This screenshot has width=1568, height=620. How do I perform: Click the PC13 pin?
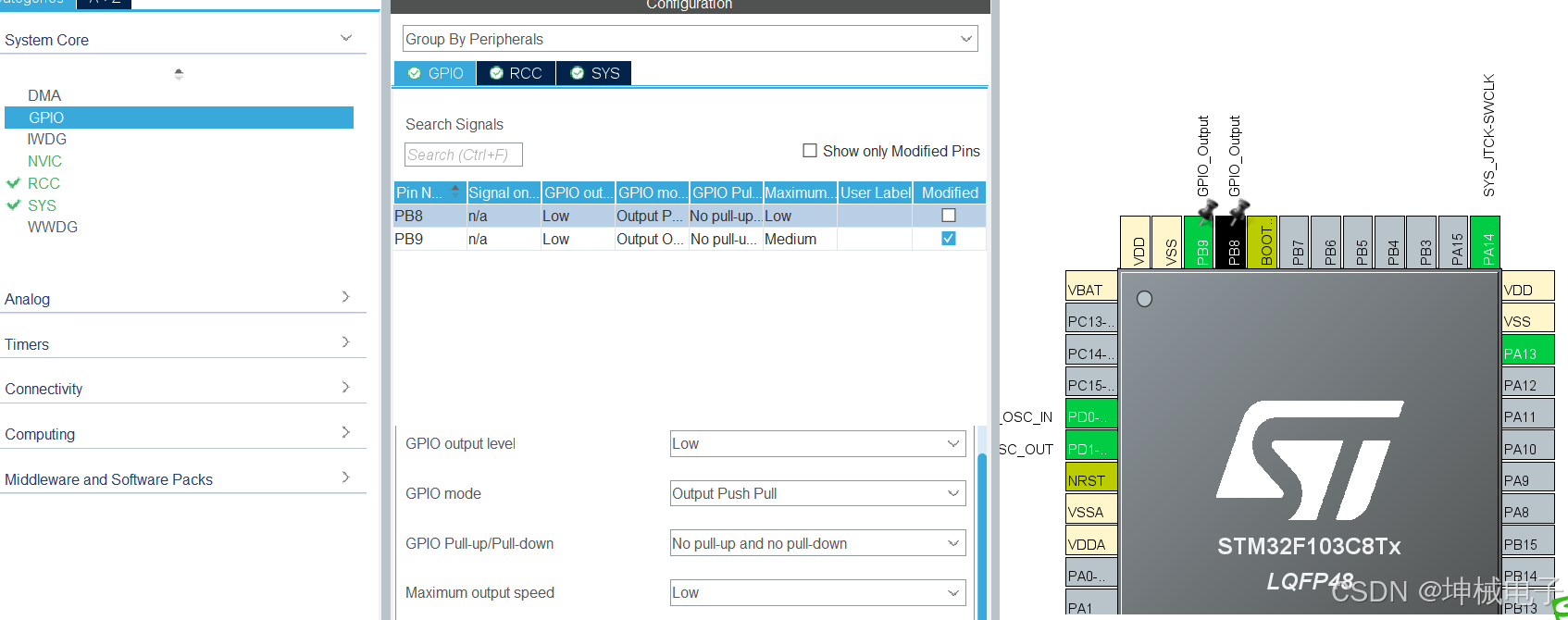[1091, 317]
